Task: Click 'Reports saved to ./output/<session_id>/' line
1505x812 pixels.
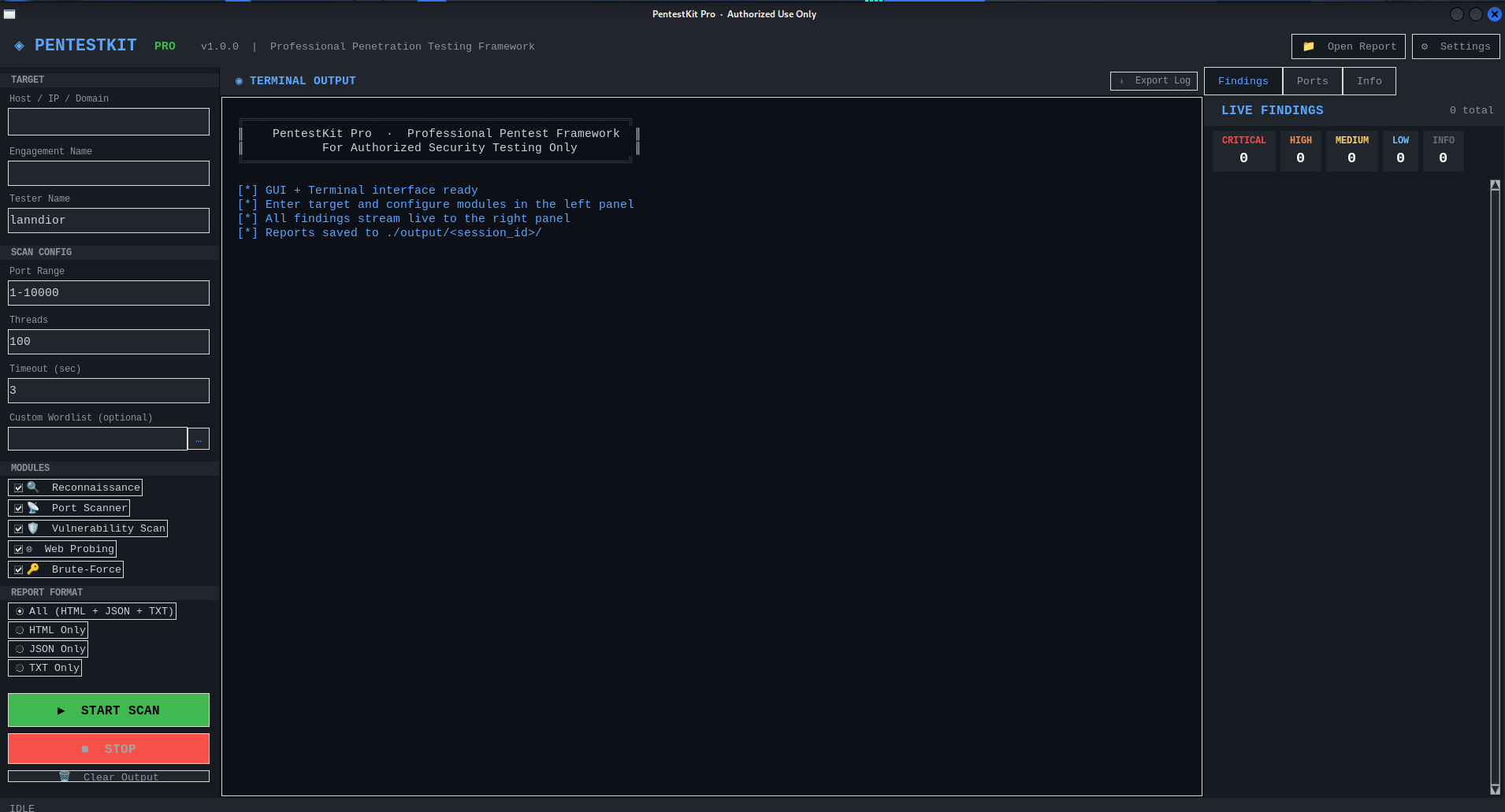Action: click(389, 233)
